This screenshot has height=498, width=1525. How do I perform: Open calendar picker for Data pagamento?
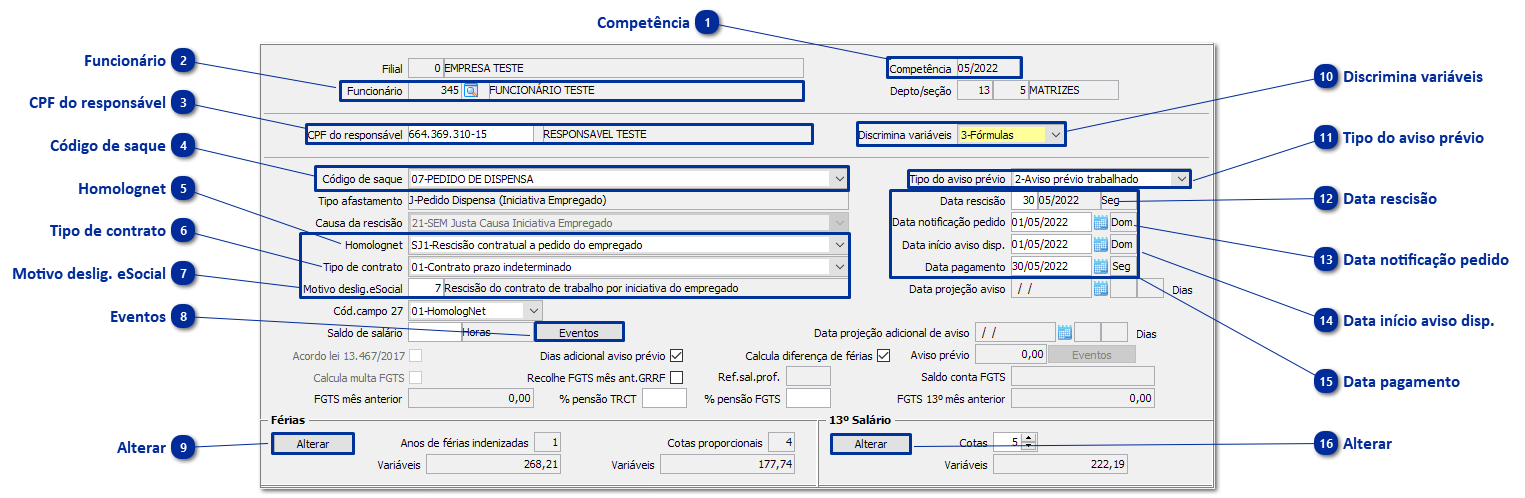(1100, 266)
